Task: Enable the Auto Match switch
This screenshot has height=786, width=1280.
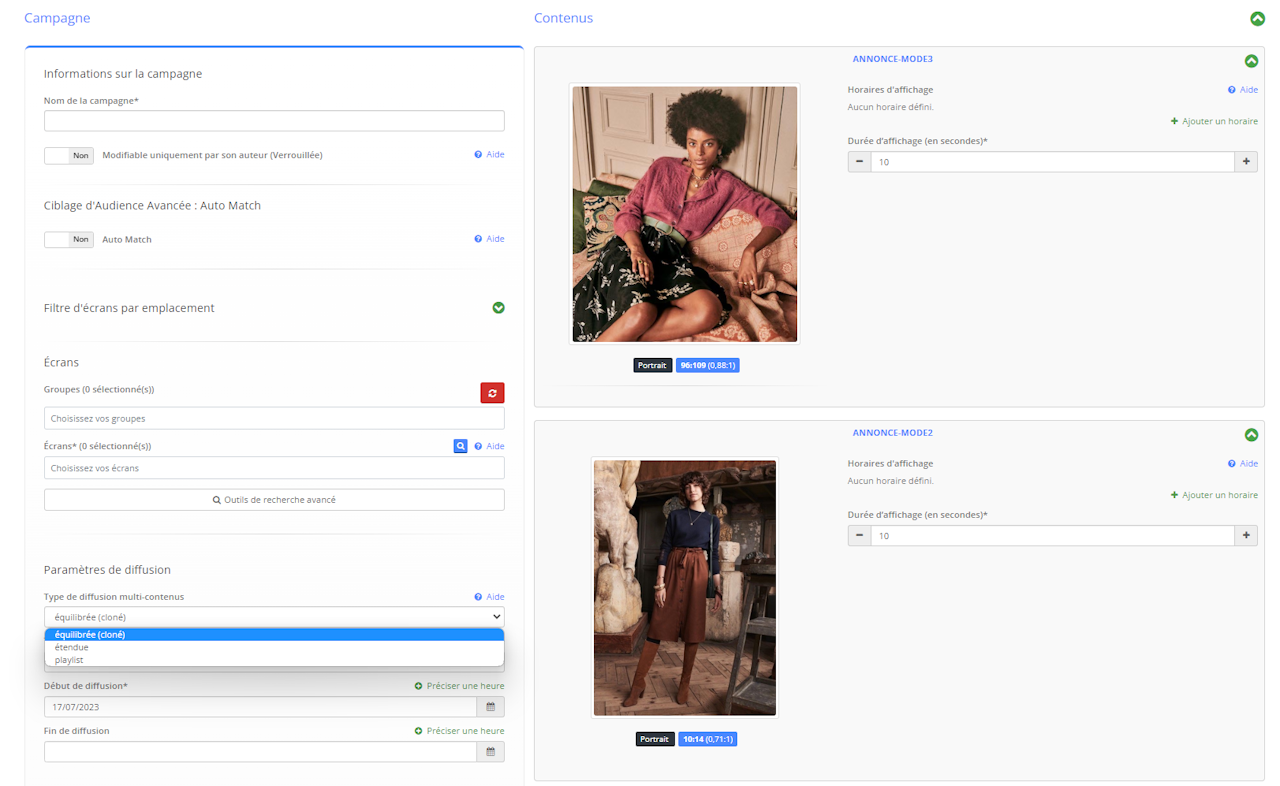Action: (69, 240)
